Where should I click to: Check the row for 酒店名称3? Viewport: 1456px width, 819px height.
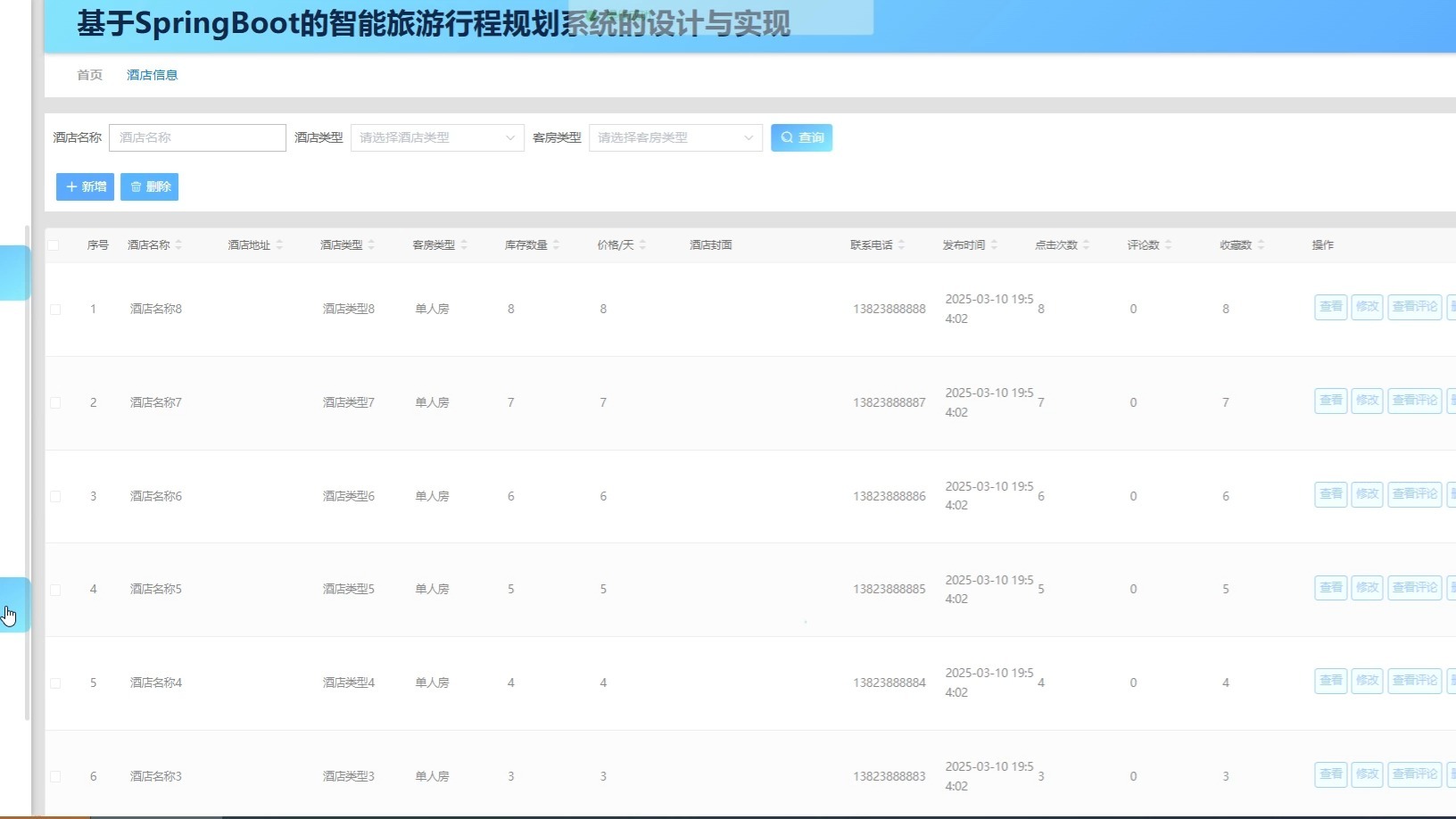coord(55,777)
